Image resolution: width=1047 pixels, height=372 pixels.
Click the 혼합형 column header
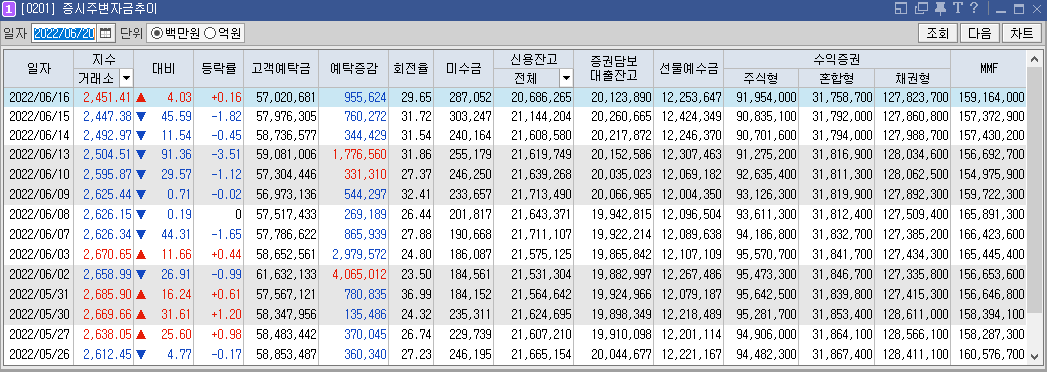tap(836, 79)
